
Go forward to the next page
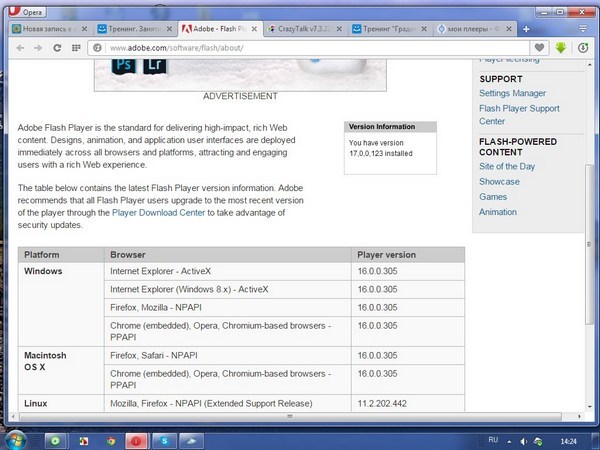tap(38, 48)
